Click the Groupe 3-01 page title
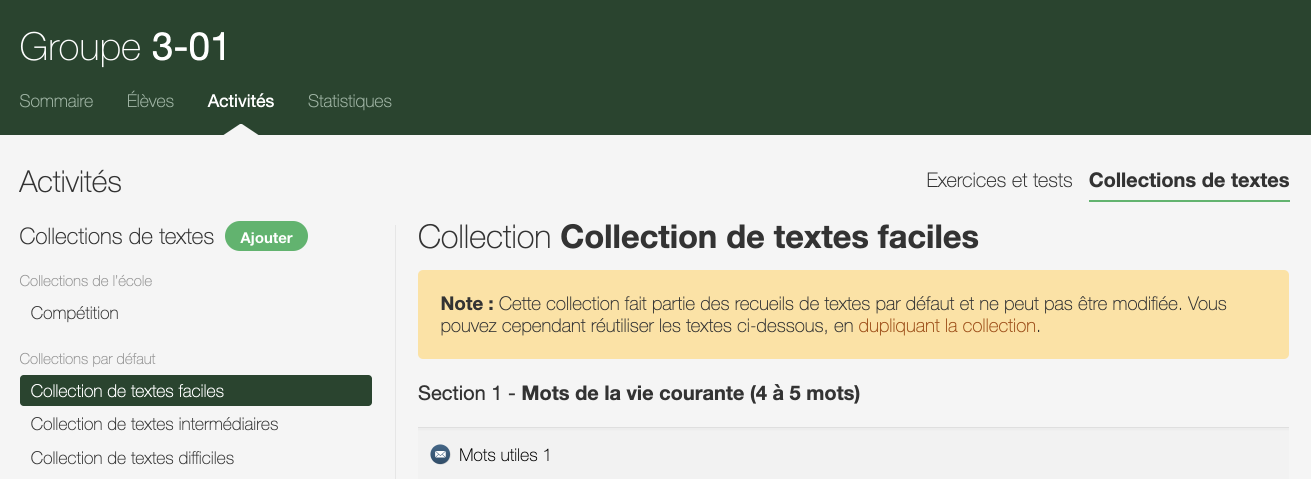This screenshot has width=1311, height=479. pyautogui.click(x=124, y=47)
